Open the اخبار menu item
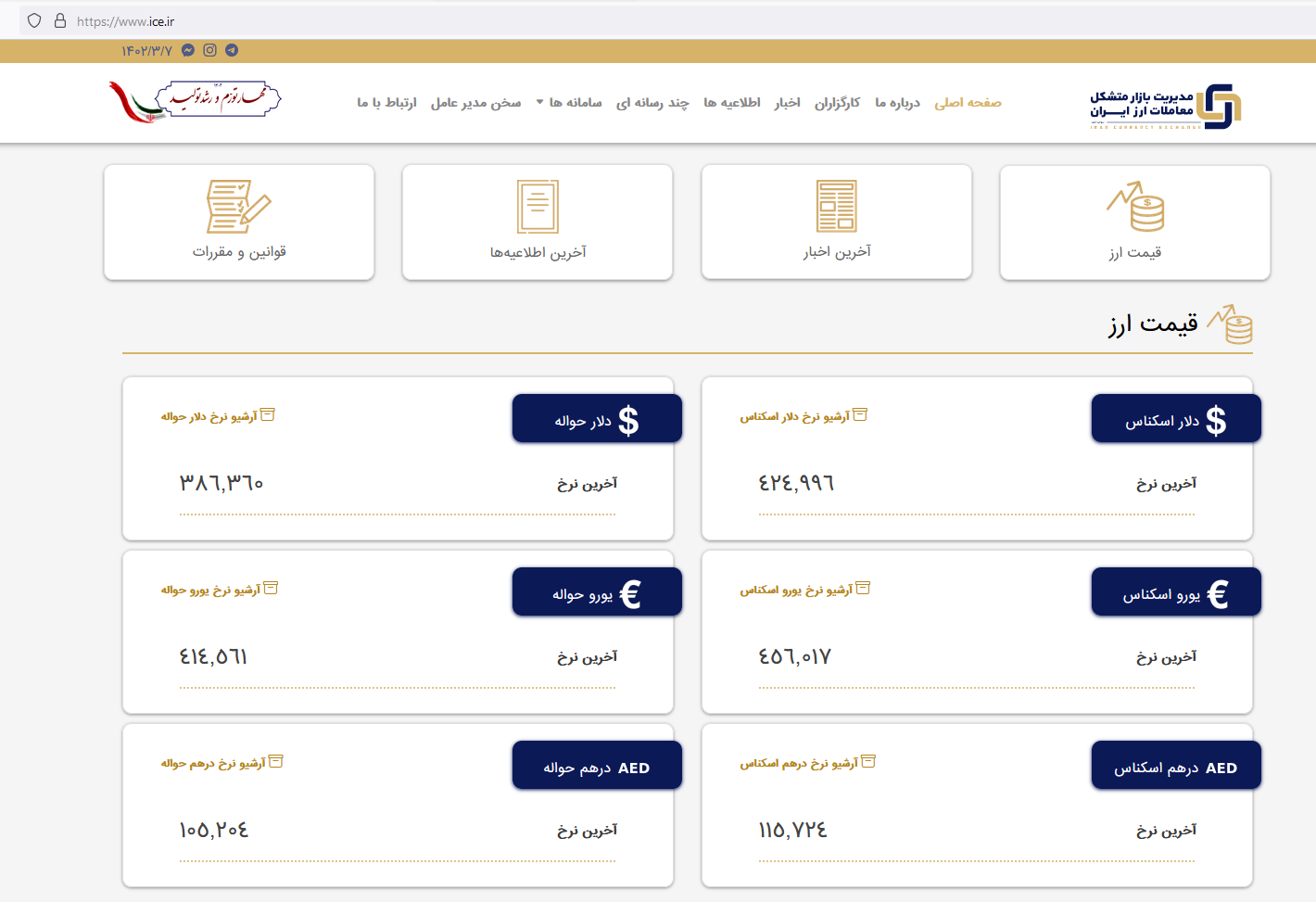1316x902 pixels. pyautogui.click(x=788, y=103)
